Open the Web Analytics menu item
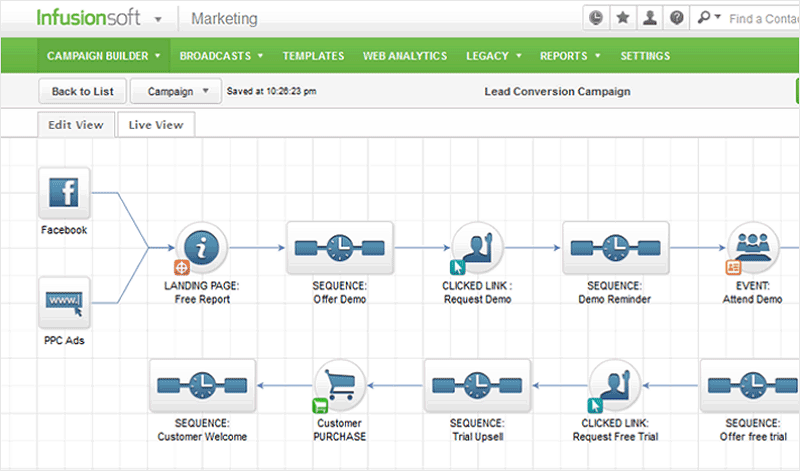Viewport: 800px width, 471px height. (x=405, y=56)
